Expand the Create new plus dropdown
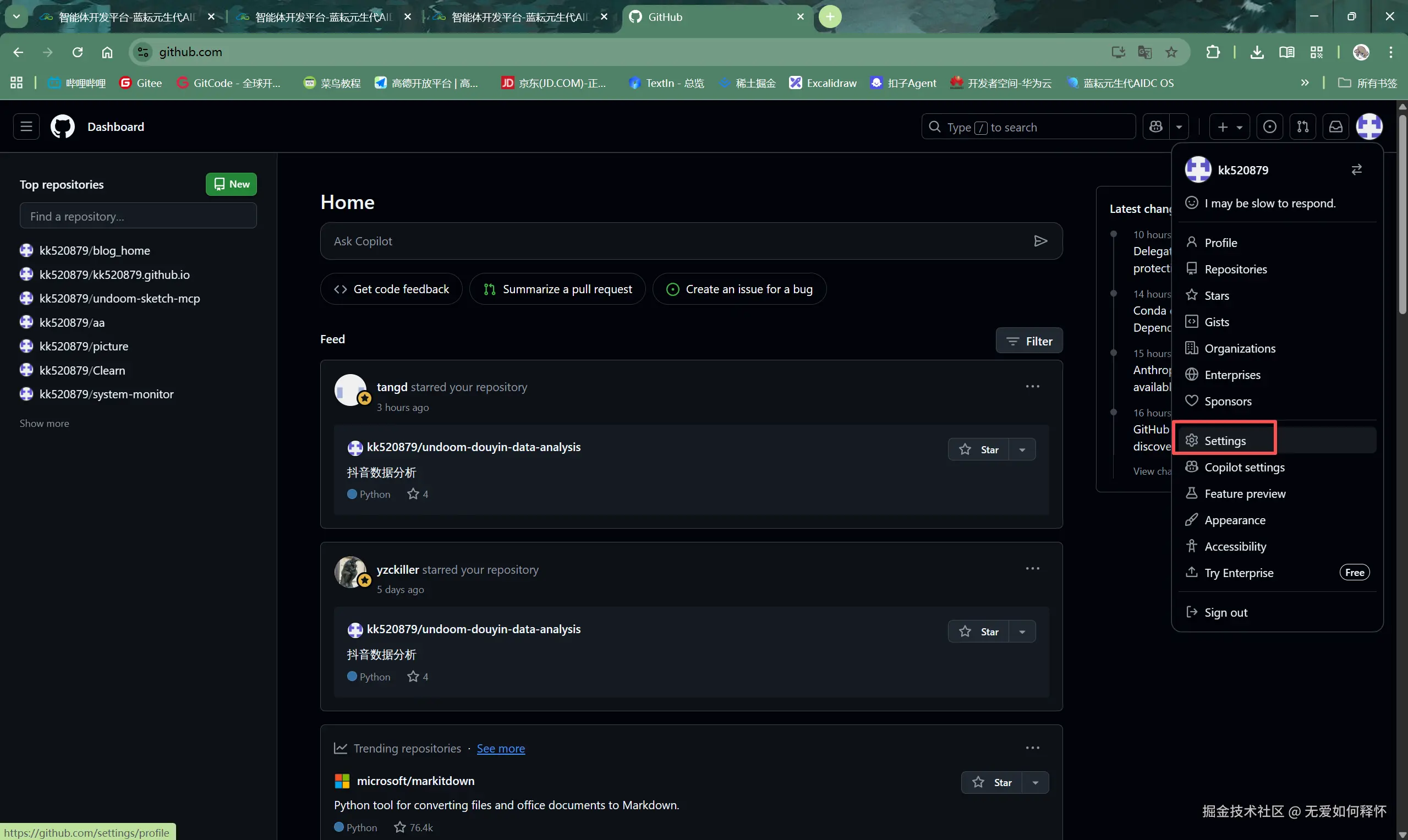1408x840 pixels. coord(1230,127)
